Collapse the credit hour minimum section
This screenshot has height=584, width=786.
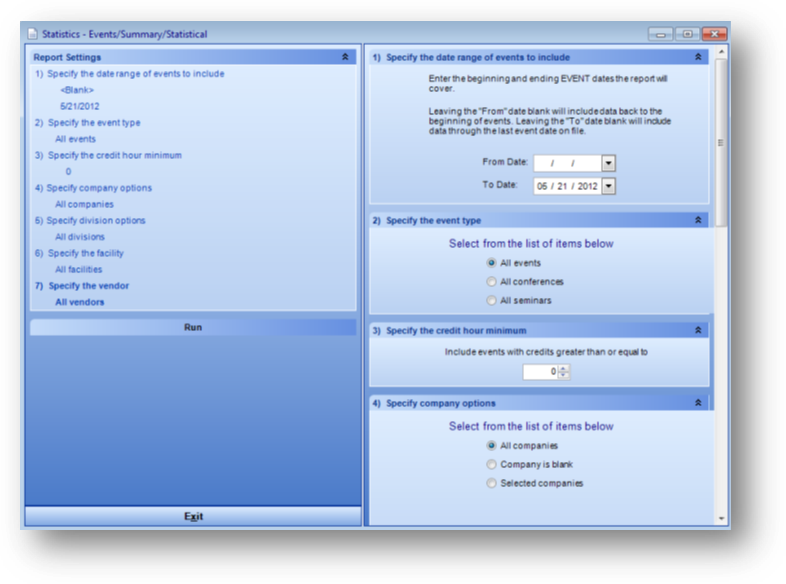tap(698, 330)
